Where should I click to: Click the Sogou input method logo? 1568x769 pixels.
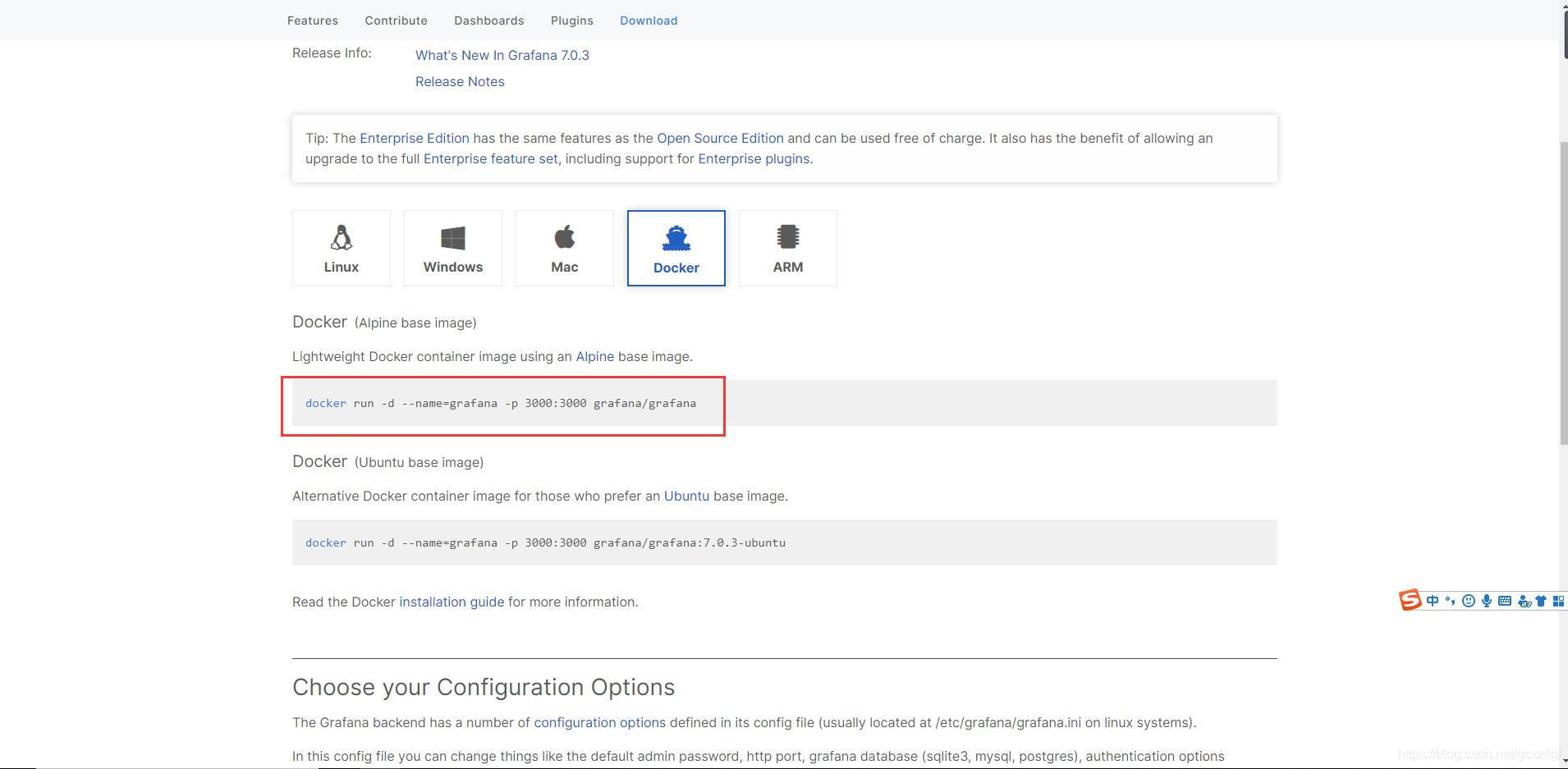tap(1410, 601)
